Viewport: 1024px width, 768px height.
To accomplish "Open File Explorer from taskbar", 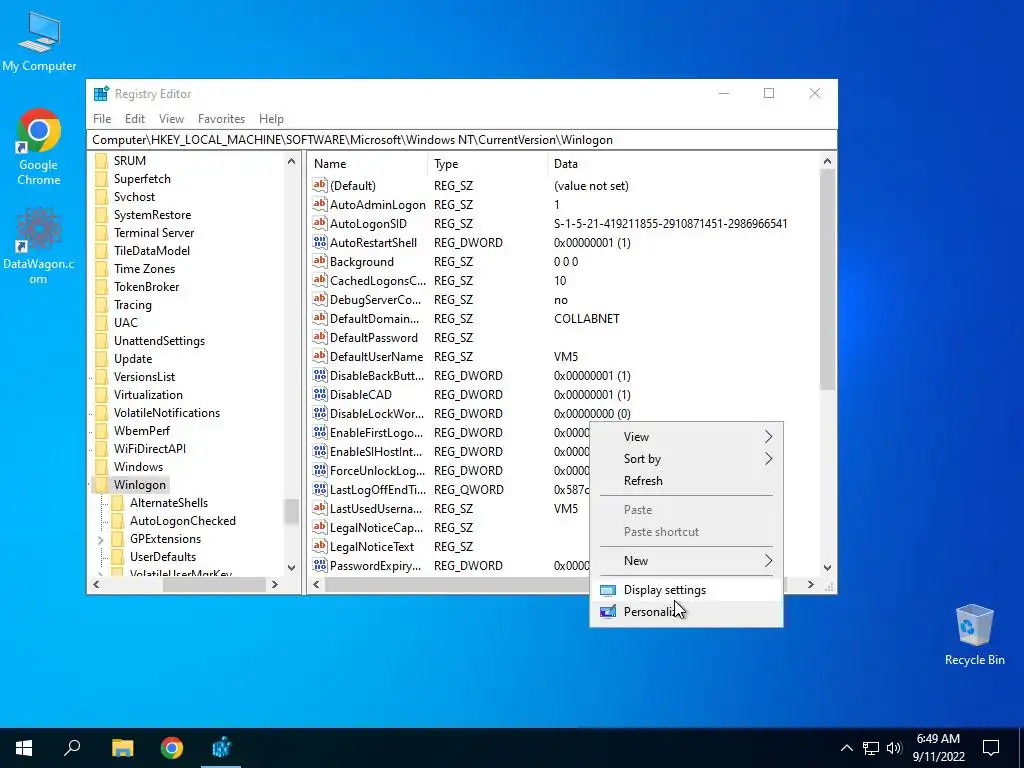I will coord(122,748).
